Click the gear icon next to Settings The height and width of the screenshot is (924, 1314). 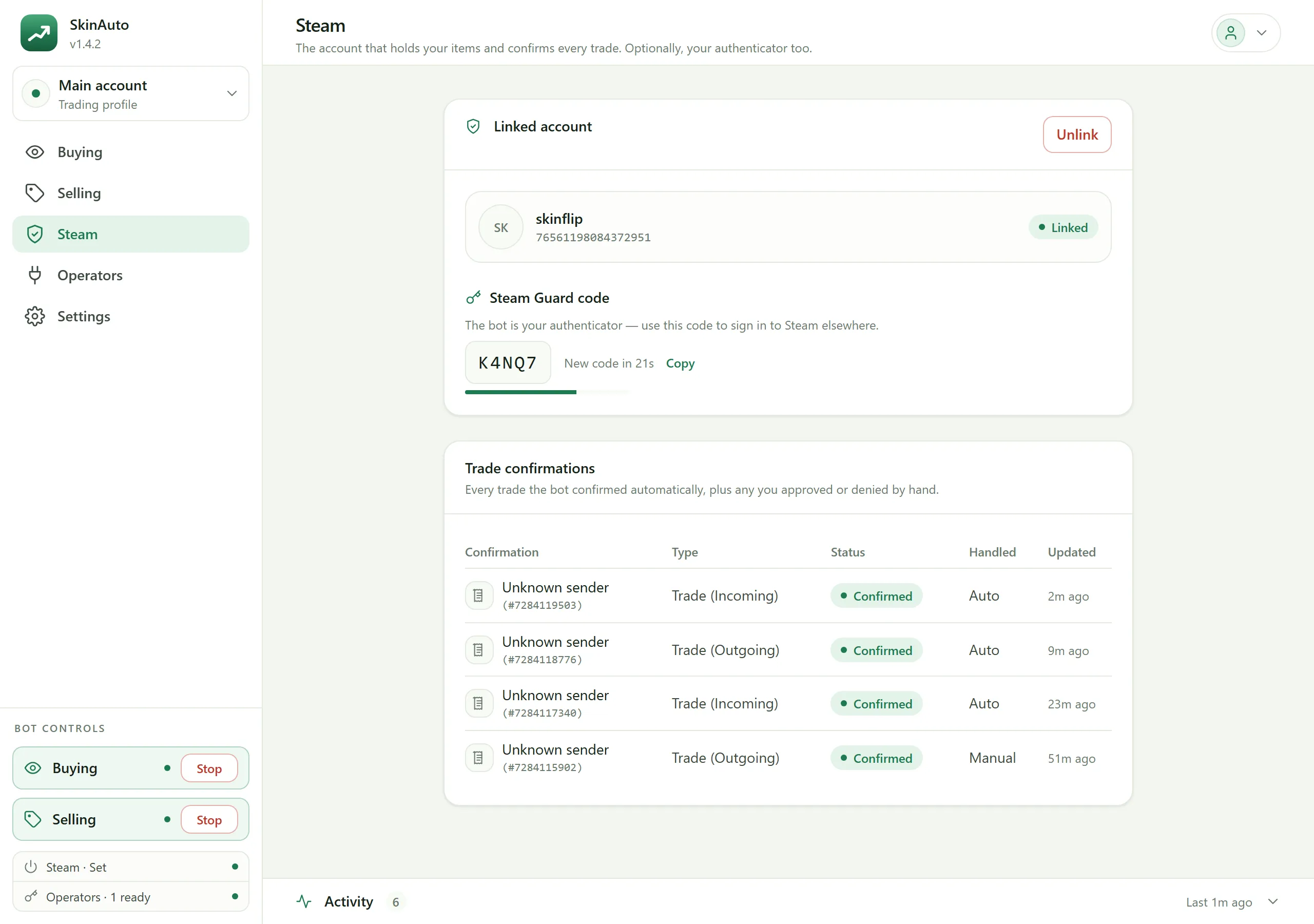pos(35,317)
